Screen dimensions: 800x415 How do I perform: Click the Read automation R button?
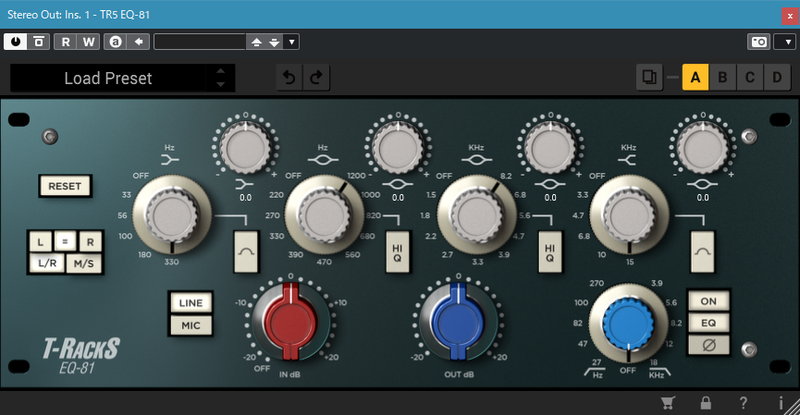[65, 42]
